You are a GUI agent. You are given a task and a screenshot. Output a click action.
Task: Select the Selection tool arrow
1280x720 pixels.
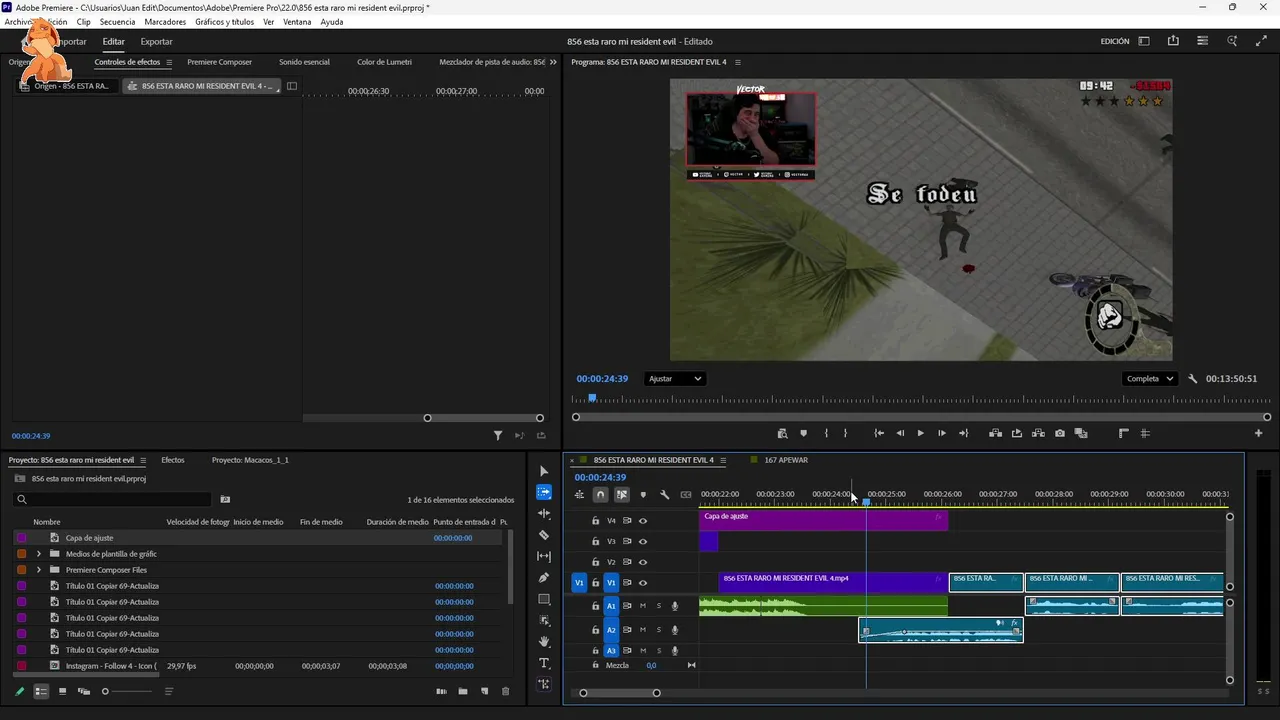click(x=544, y=471)
